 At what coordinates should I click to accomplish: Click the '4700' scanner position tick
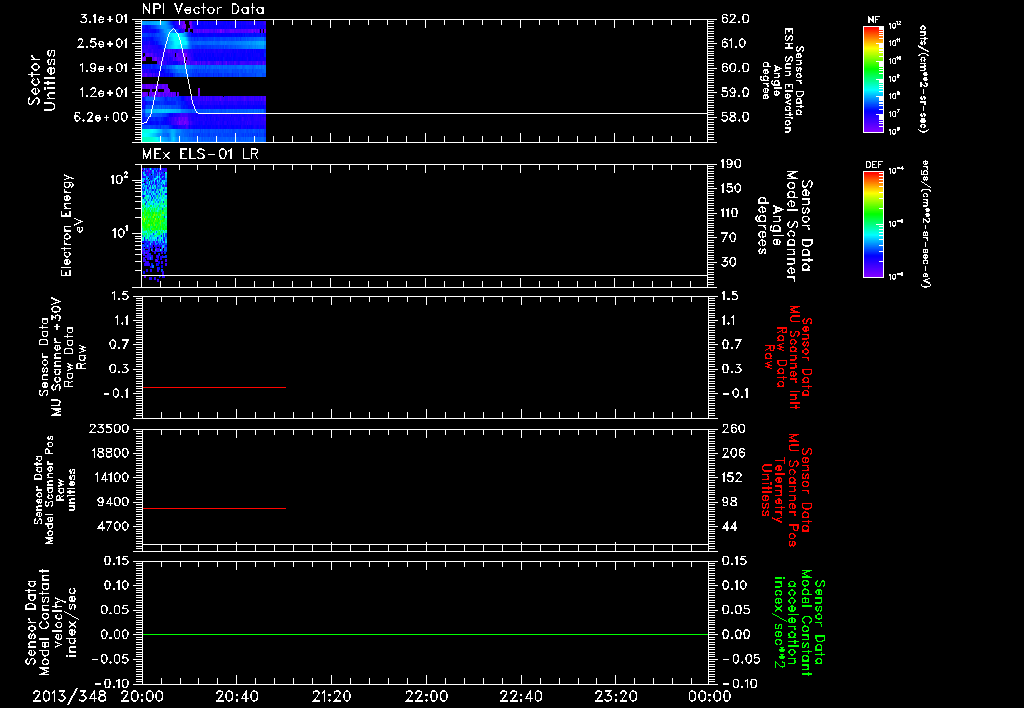click(112, 526)
